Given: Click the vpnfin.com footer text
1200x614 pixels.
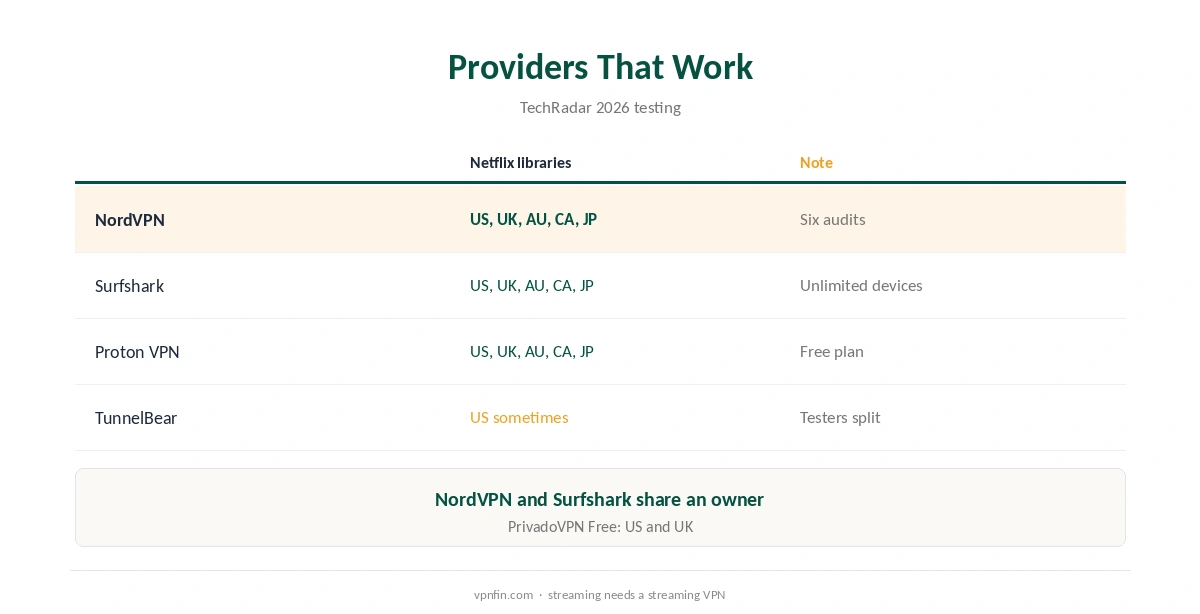Looking at the screenshot, I should [x=503, y=594].
